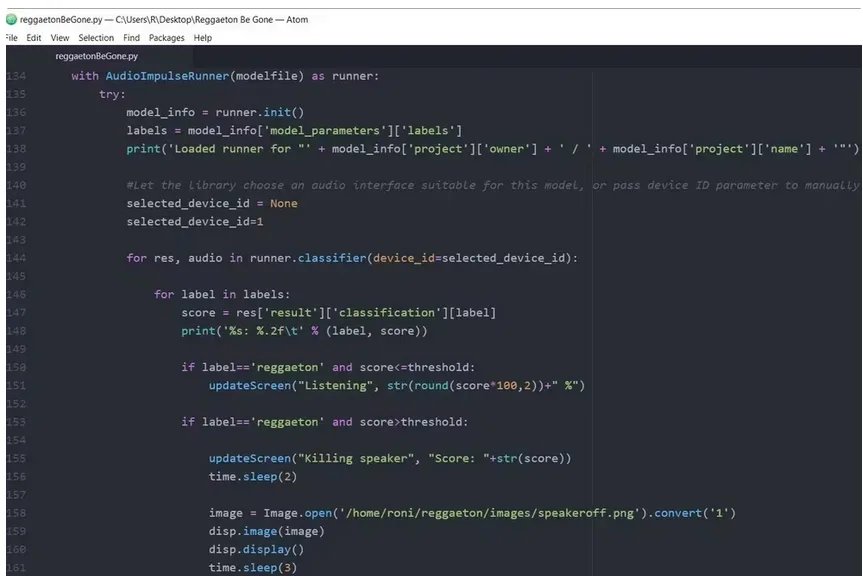
Task: Click line number 158 in the gutter
Action: tap(16, 513)
